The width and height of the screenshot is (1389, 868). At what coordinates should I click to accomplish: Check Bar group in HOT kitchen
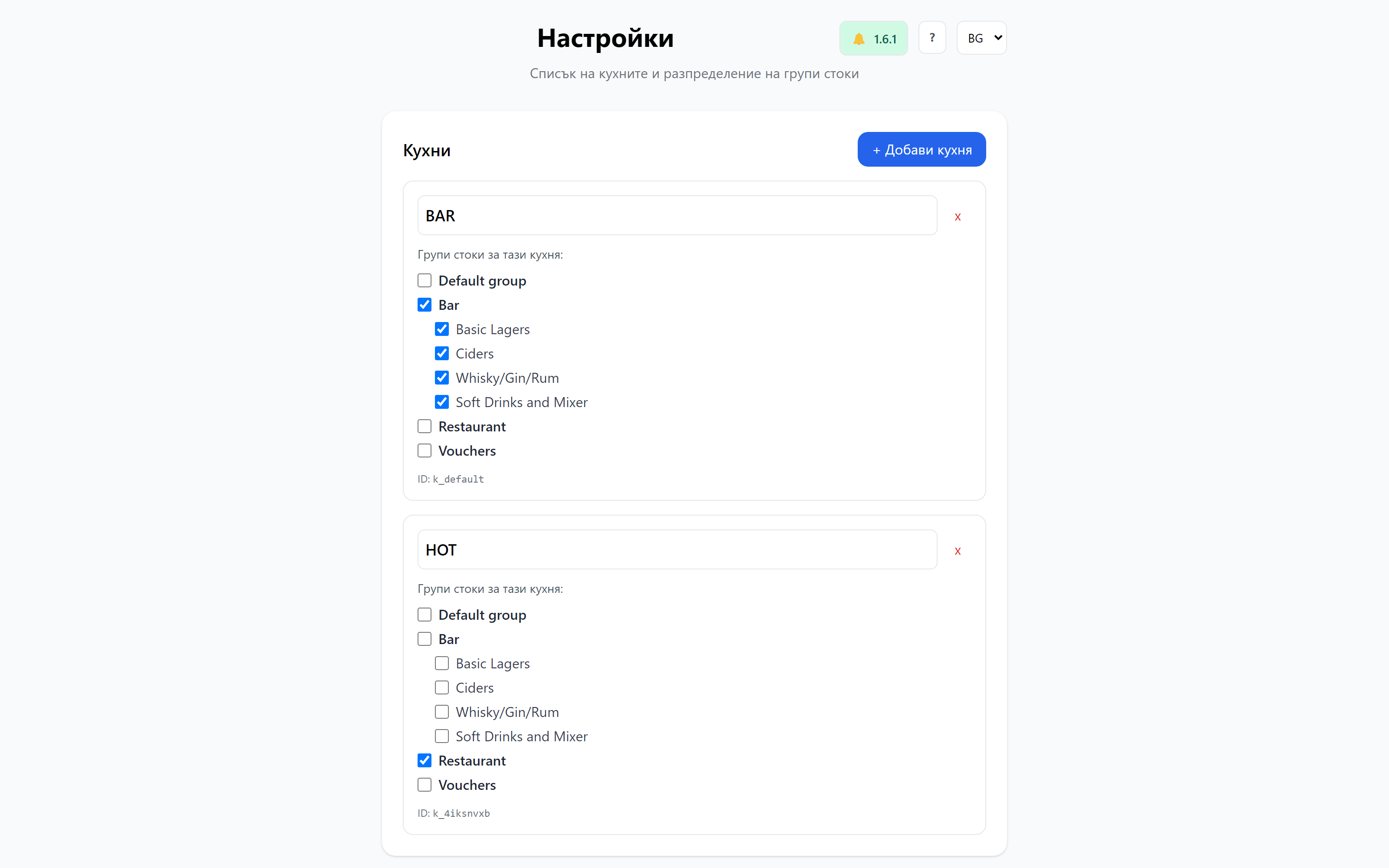tap(424, 638)
